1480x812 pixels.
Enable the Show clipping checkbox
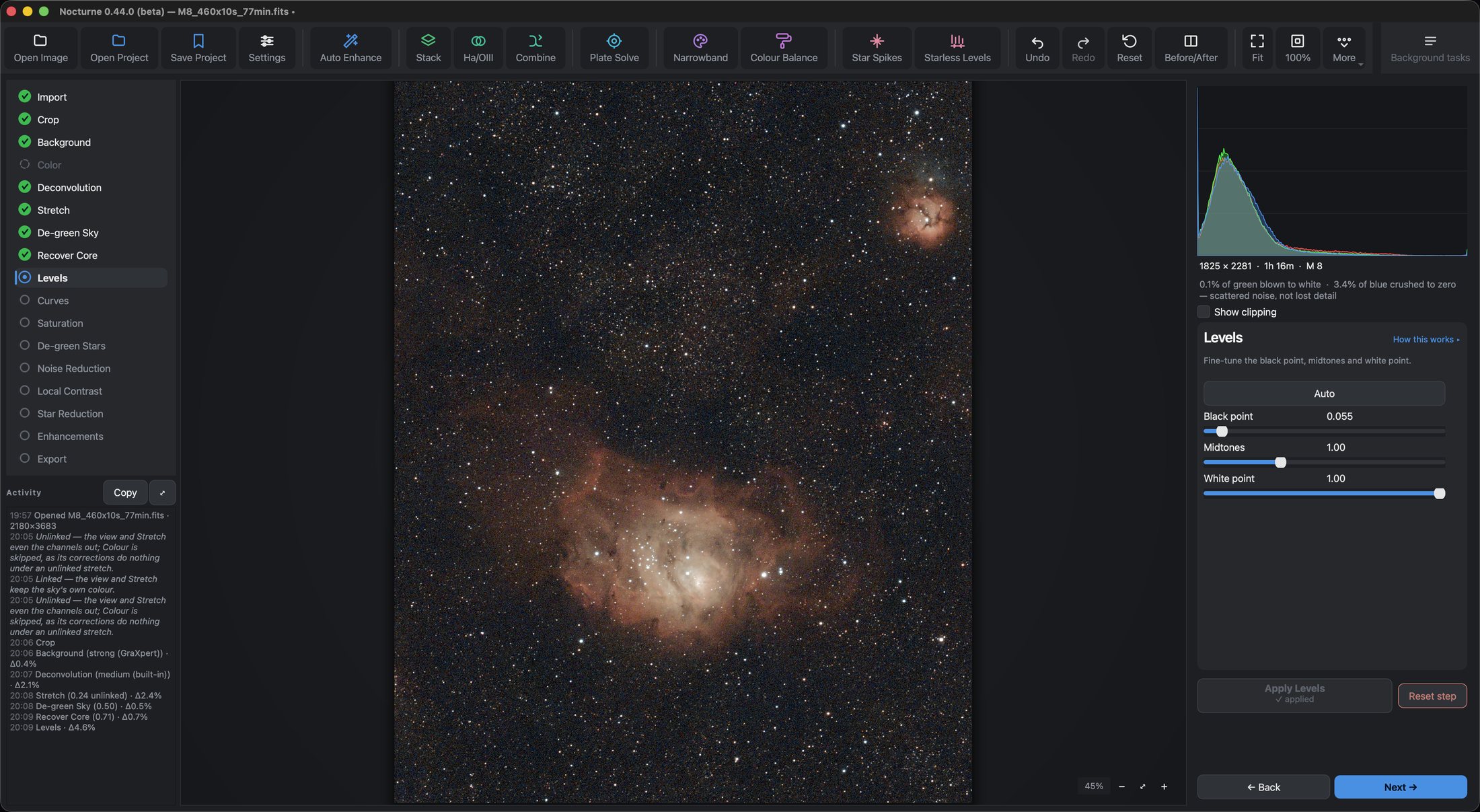pyautogui.click(x=1204, y=311)
